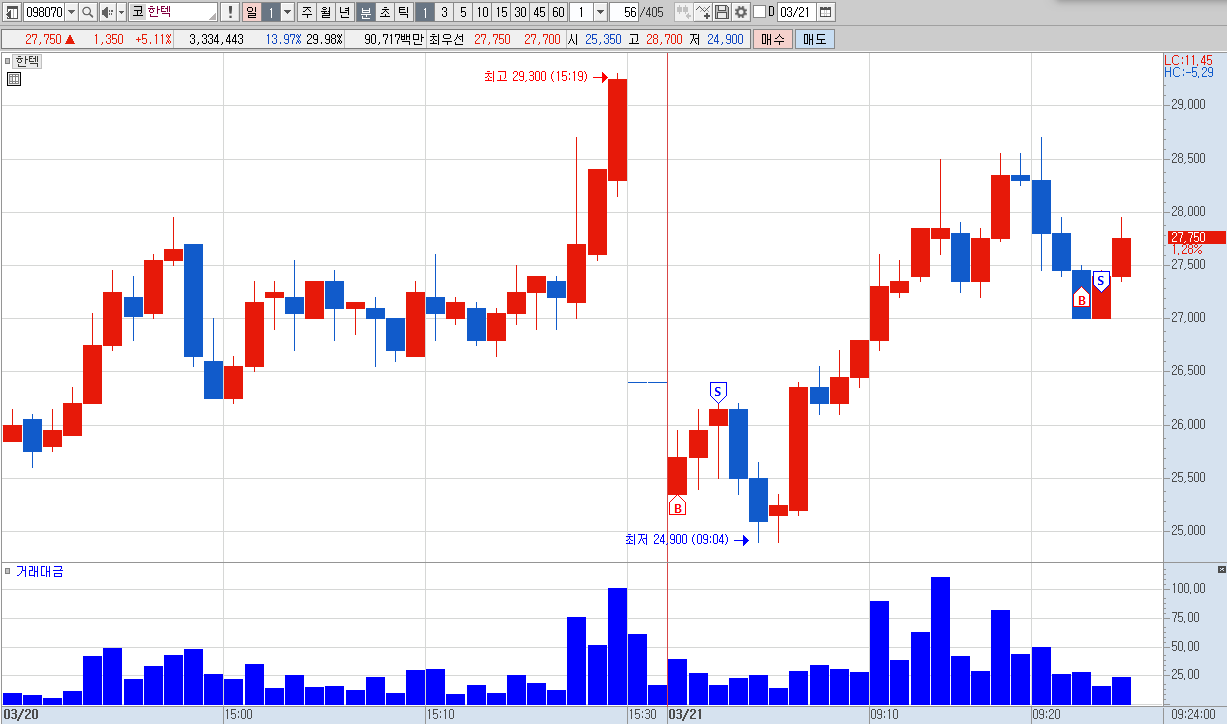Expand dropdown arrow next to 일 1

point(288,12)
